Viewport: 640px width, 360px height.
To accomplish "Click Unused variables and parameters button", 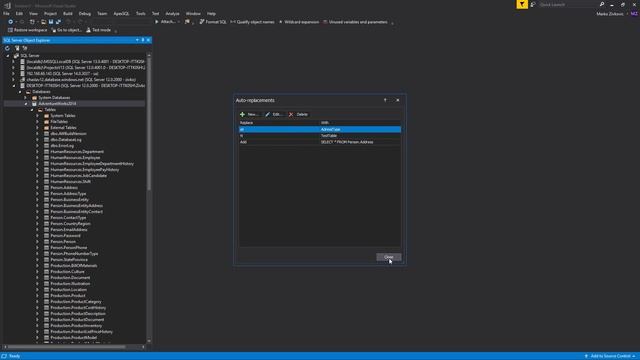I will click(x=355, y=22).
